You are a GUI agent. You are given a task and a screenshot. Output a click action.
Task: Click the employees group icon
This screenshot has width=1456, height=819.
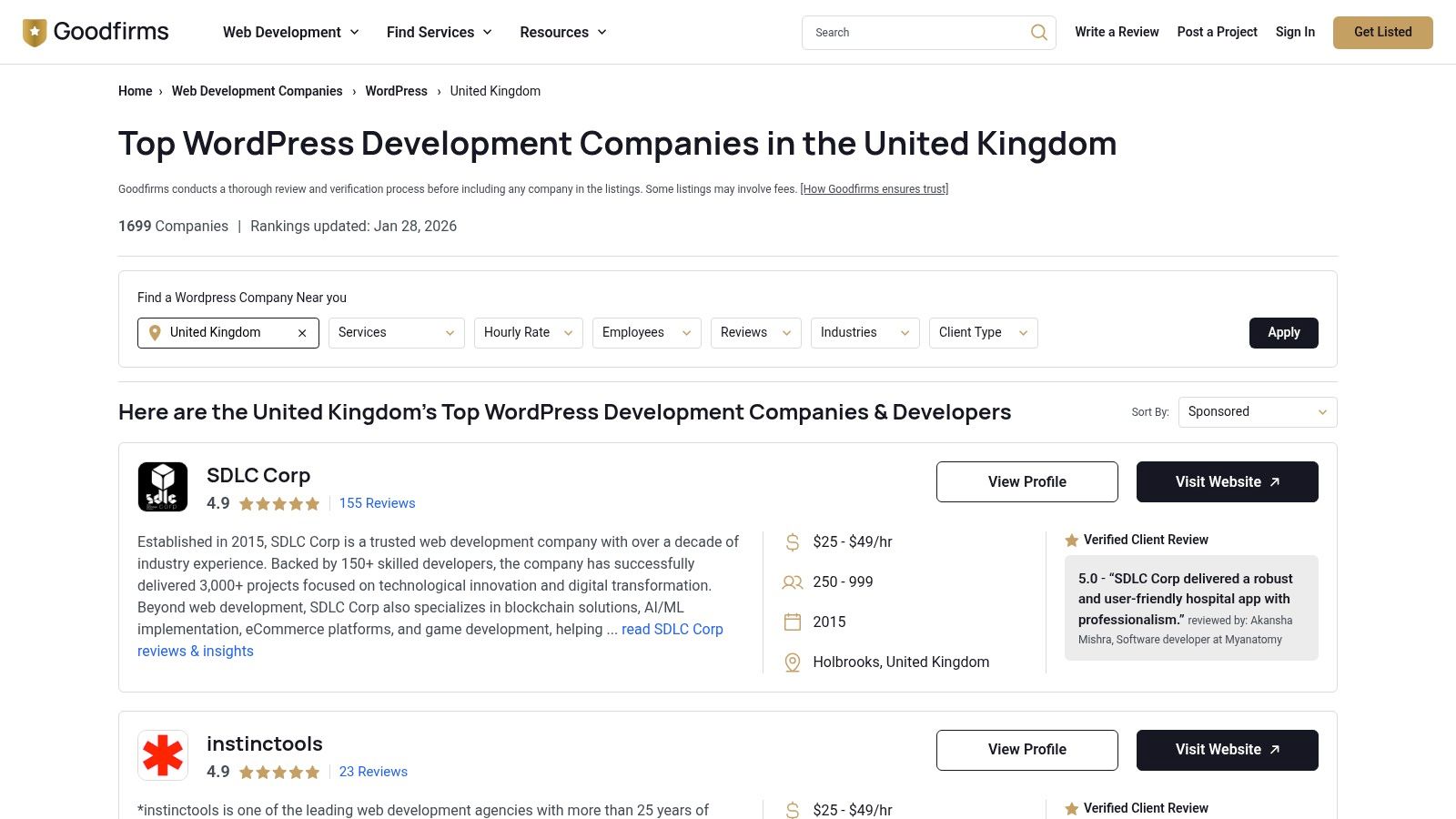792,581
